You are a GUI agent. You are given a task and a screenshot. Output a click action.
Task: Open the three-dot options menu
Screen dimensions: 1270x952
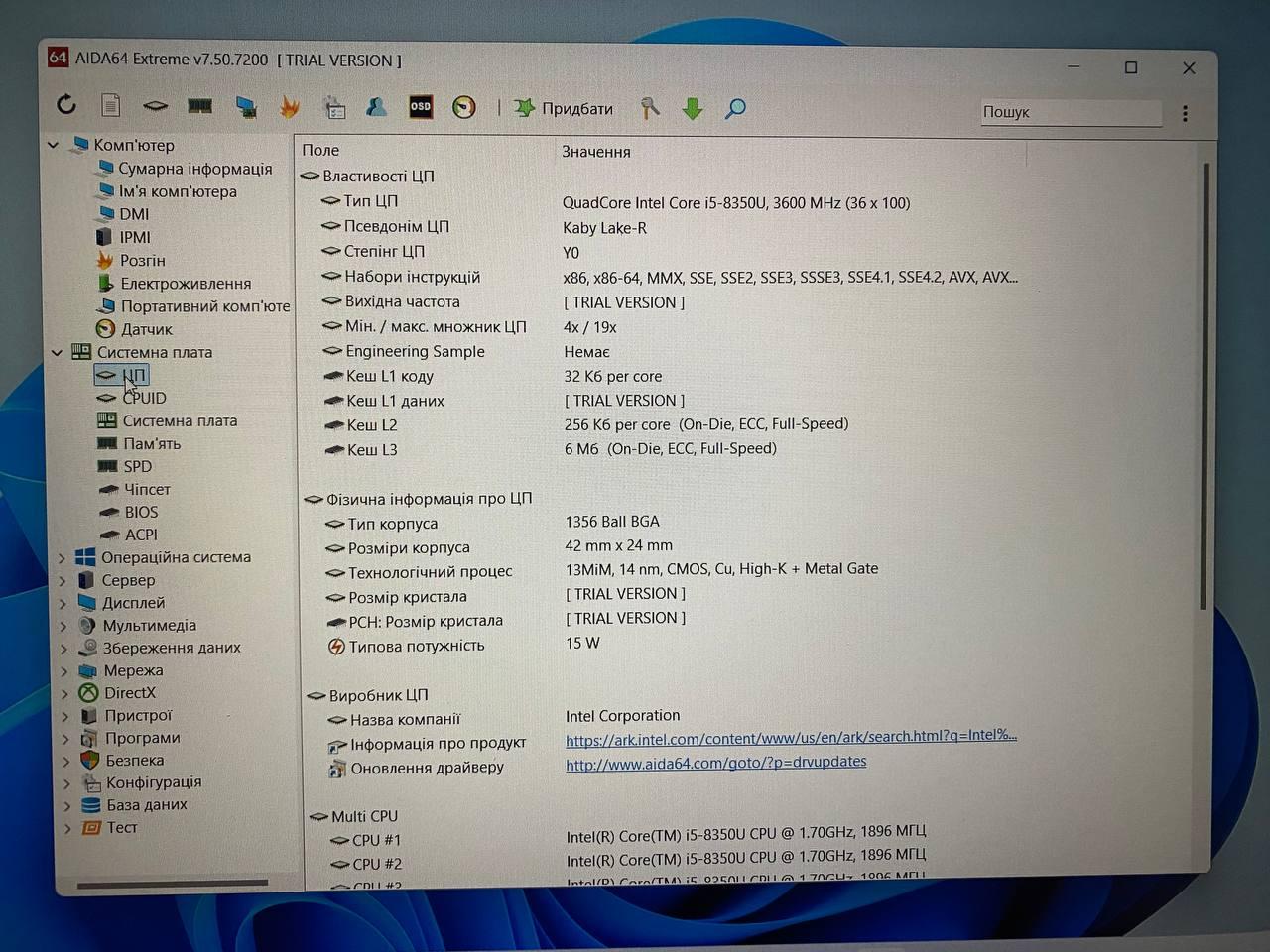[1185, 113]
